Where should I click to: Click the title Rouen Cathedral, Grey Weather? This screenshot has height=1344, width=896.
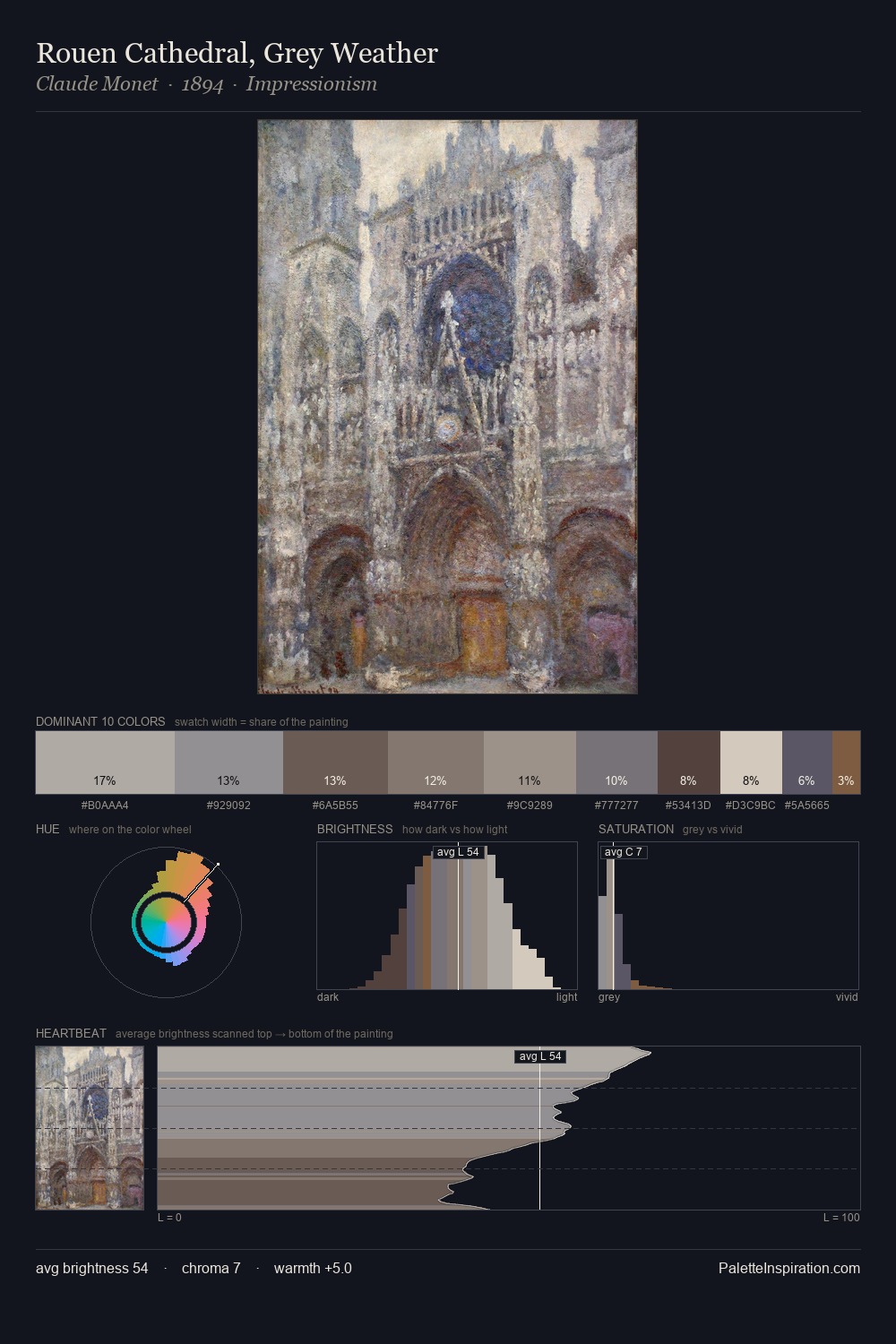(x=237, y=53)
